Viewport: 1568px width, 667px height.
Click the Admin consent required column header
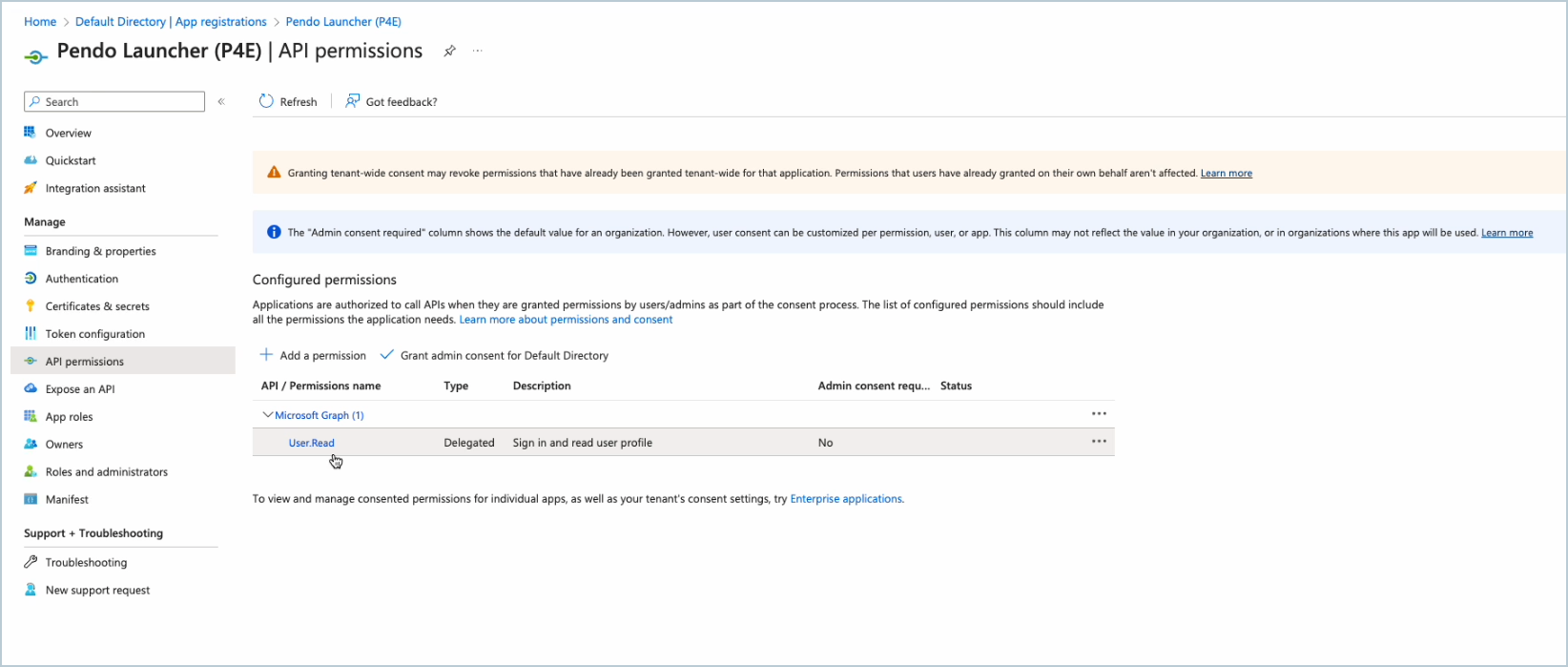[874, 386]
